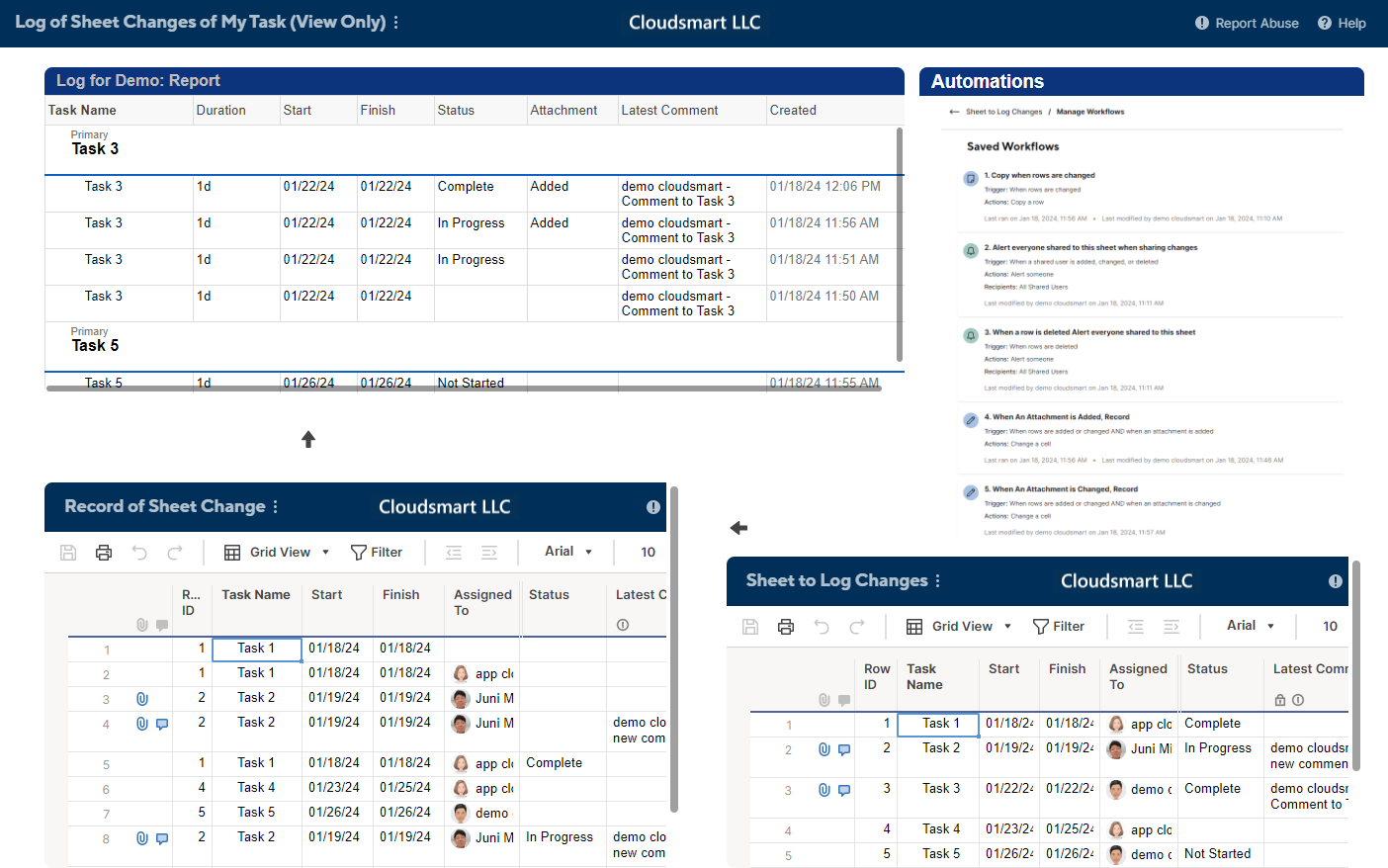Image resolution: width=1388 pixels, height=868 pixels.
Task: Click Undo in Record of Sheet Change toolbar
Action: coord(139,553)
